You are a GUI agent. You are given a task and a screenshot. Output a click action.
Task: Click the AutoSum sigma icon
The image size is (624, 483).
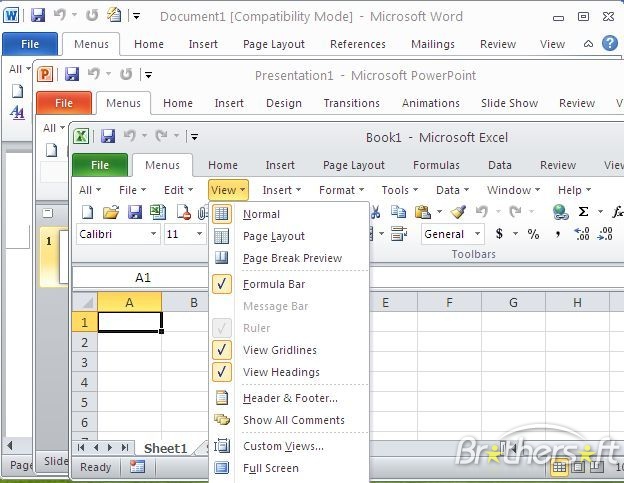(x=583, y=212)
